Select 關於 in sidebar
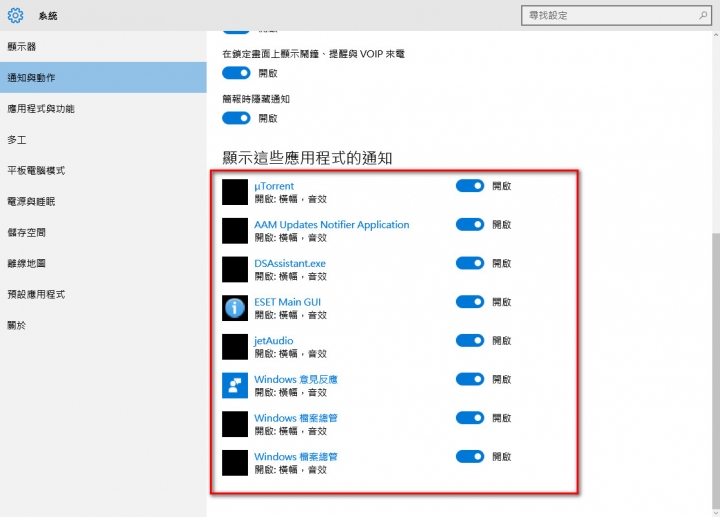Screen dimensions: 720x517 [x=103, y=325]
